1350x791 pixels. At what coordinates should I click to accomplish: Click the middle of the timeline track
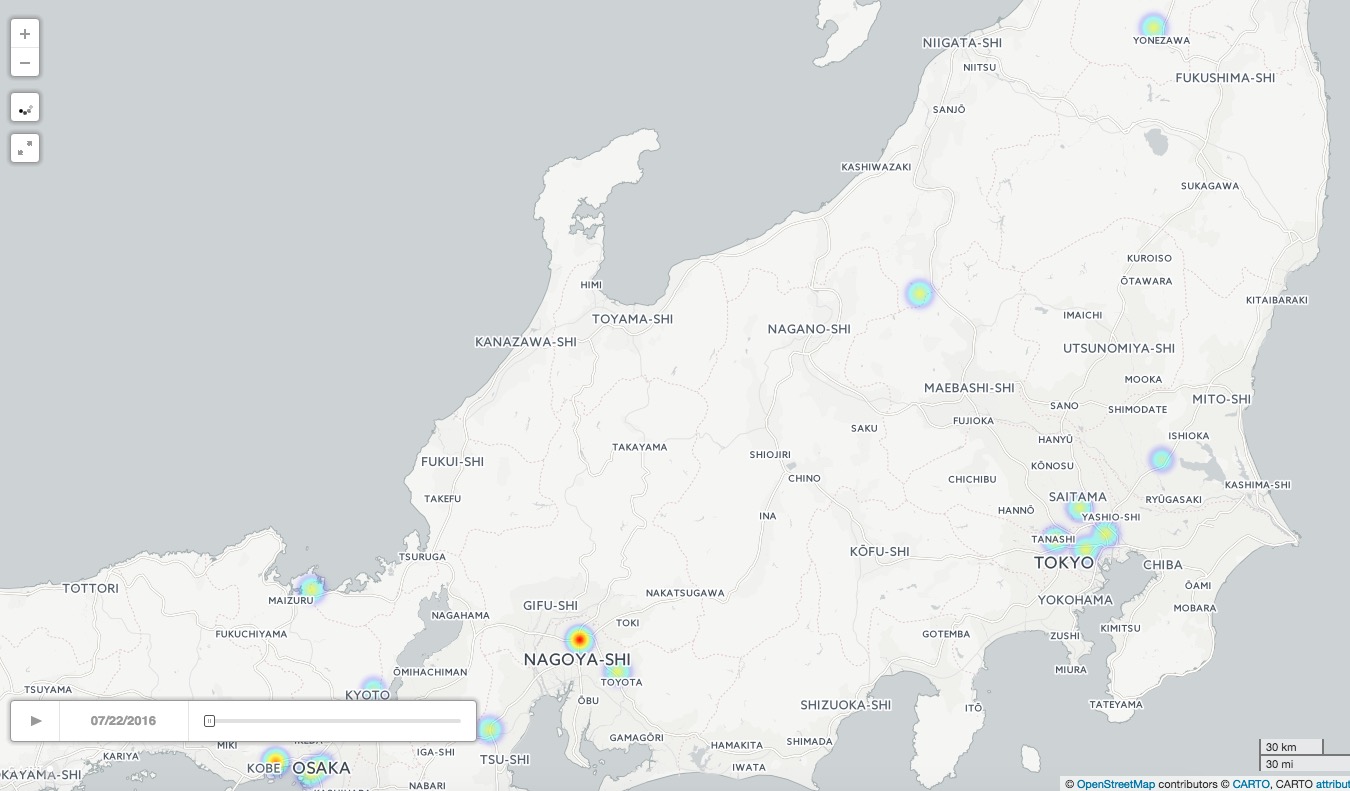[334, 721]
